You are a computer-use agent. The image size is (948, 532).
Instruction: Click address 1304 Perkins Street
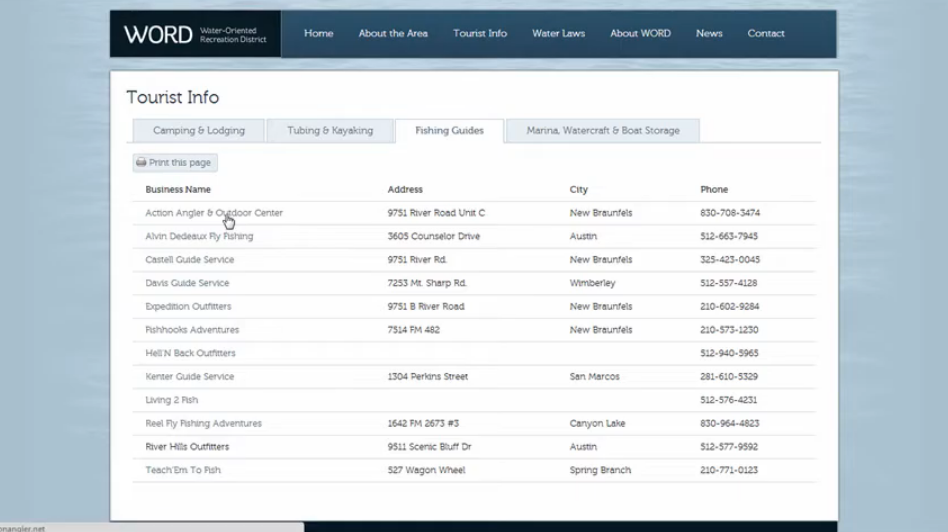(427, 377)
